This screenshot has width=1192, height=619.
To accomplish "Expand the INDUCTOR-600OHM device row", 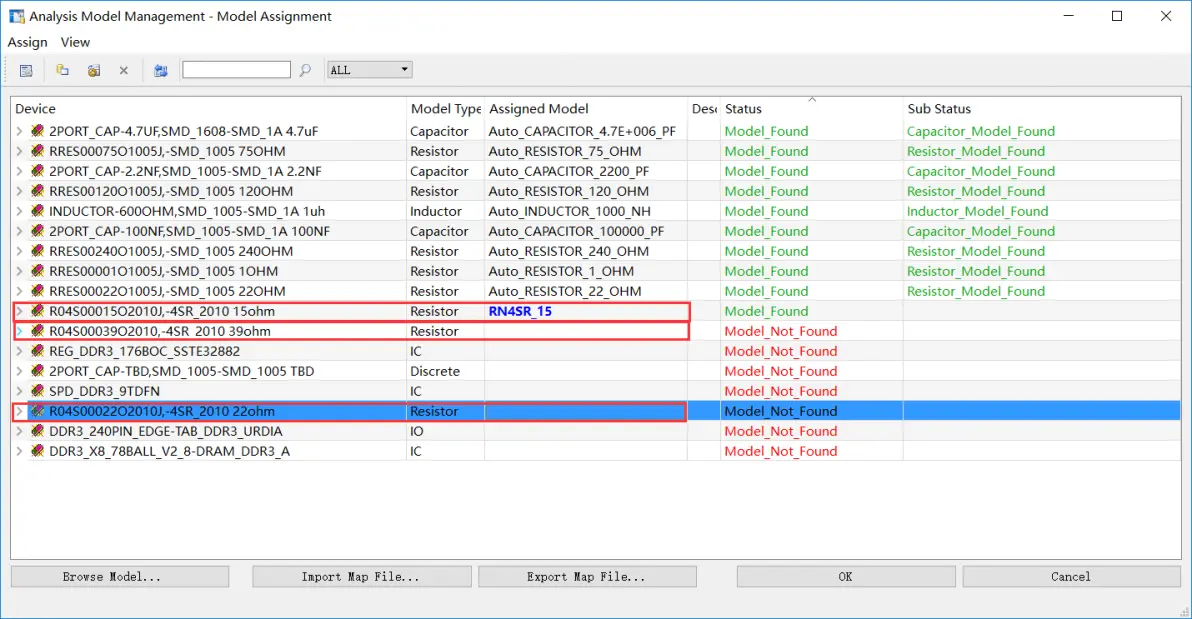I will pos(20,211).
